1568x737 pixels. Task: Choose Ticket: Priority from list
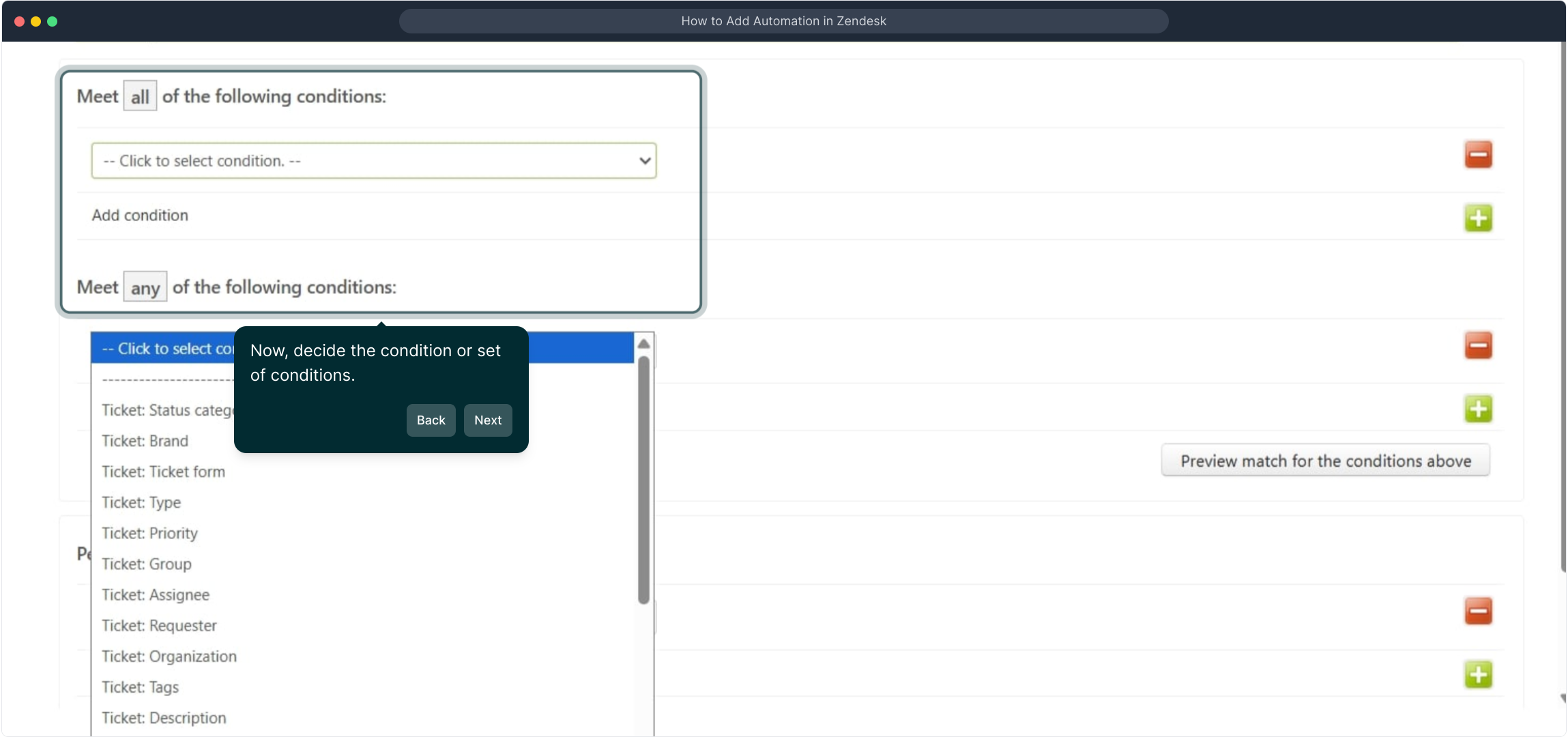tap(150, 533)
